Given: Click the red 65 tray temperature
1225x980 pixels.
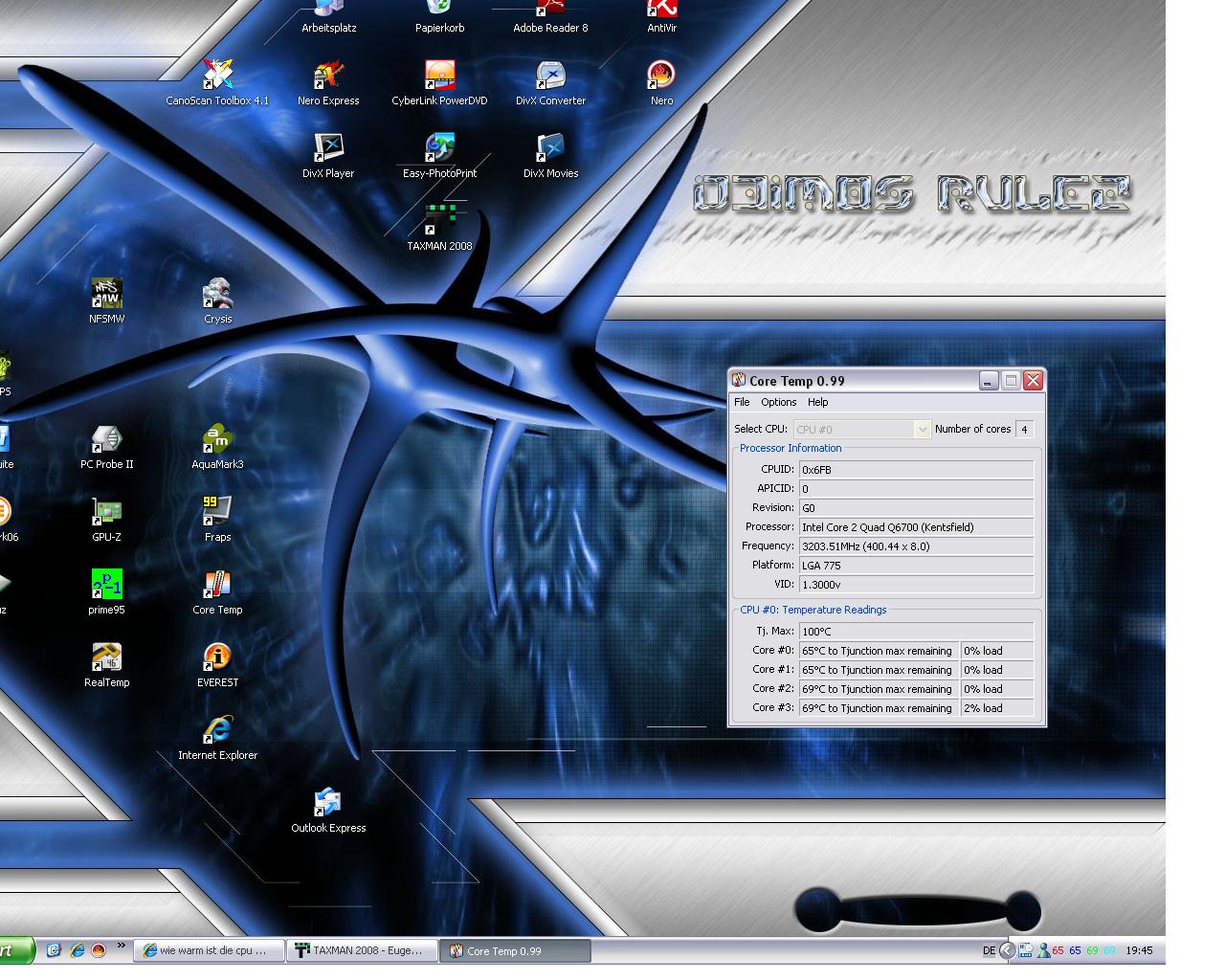Looking at the screenshot, I should click(x=1058, y=950).
